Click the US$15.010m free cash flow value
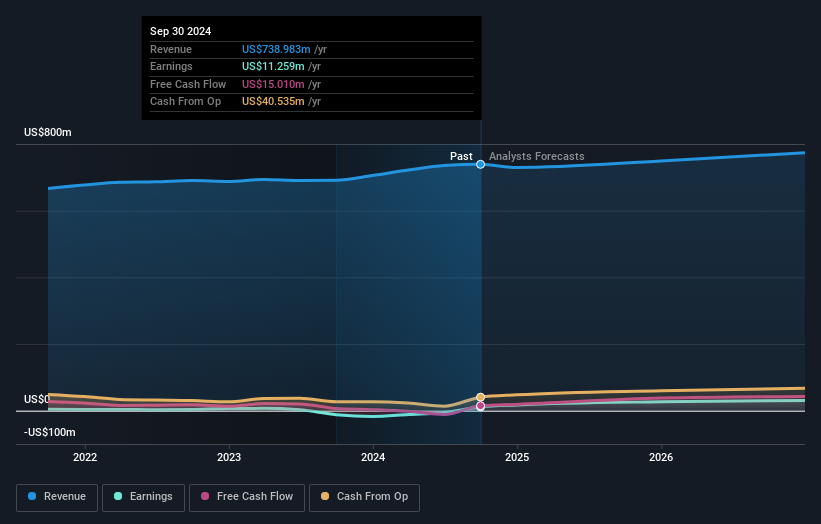Viewport: 821px width, 524px height. (x=273, y=84)
